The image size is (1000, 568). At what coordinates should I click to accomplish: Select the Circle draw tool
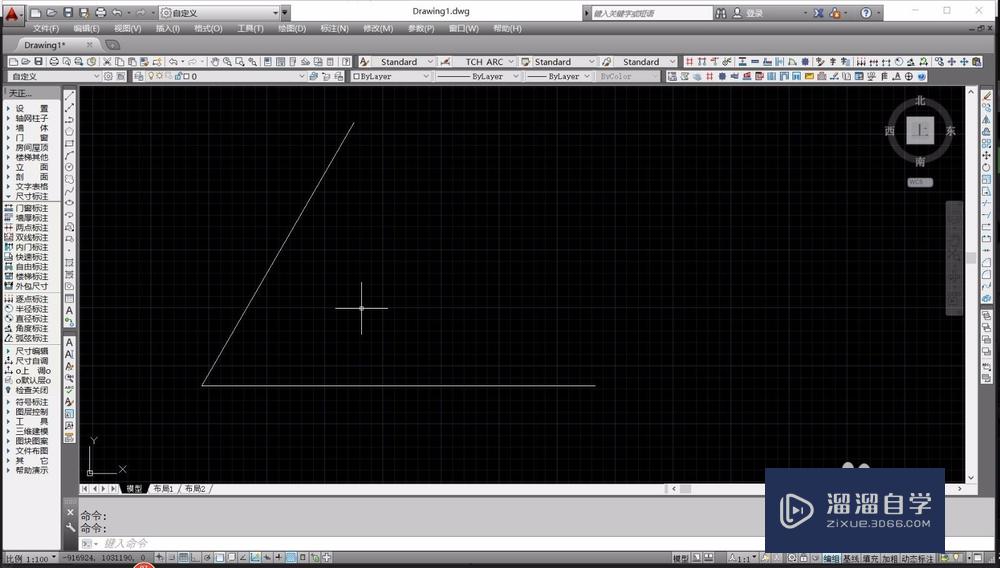click(x=70, y=167)
